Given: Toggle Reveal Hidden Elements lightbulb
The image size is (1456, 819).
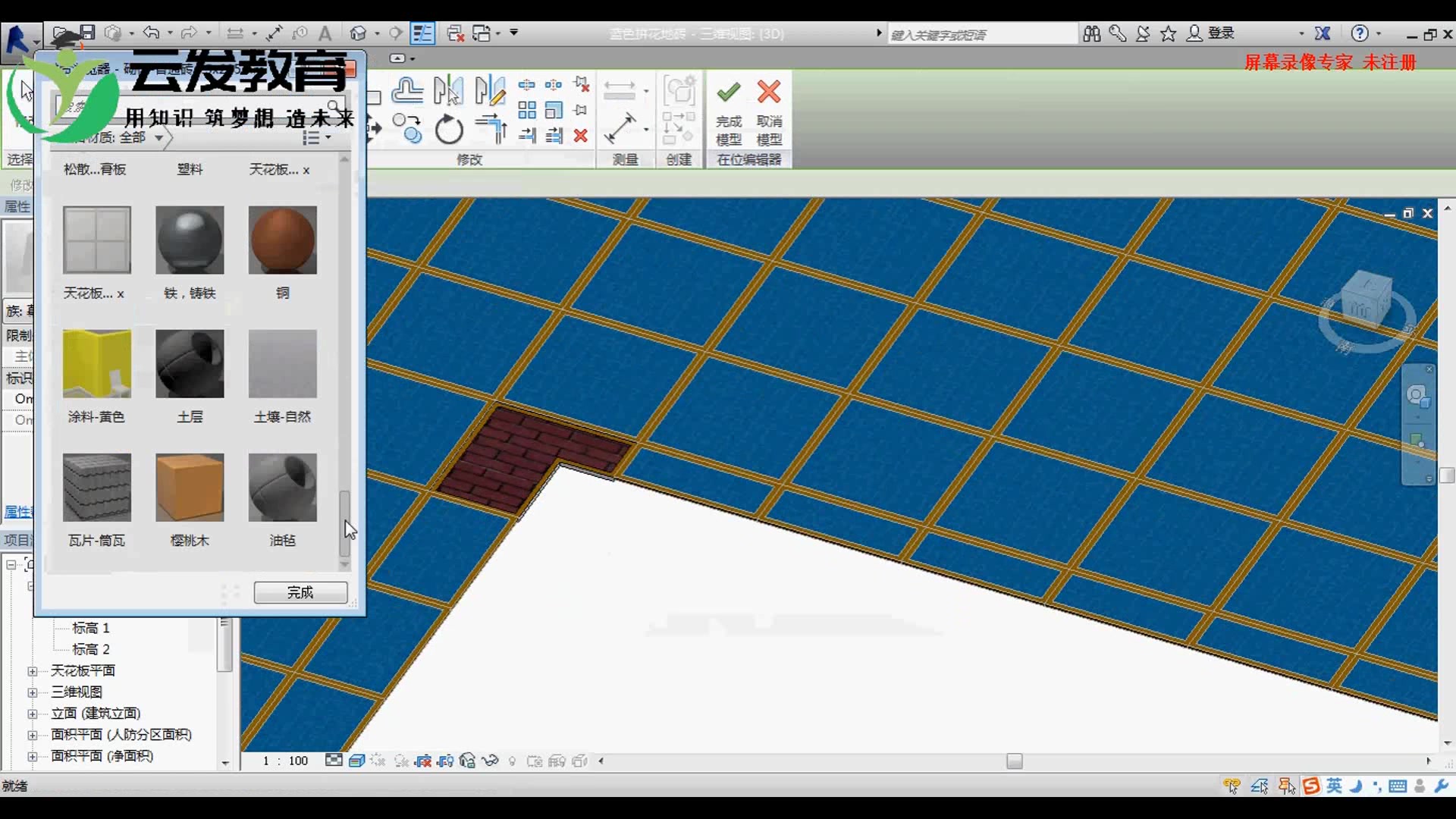Looking at the screenshot, I should click(512, 761).
